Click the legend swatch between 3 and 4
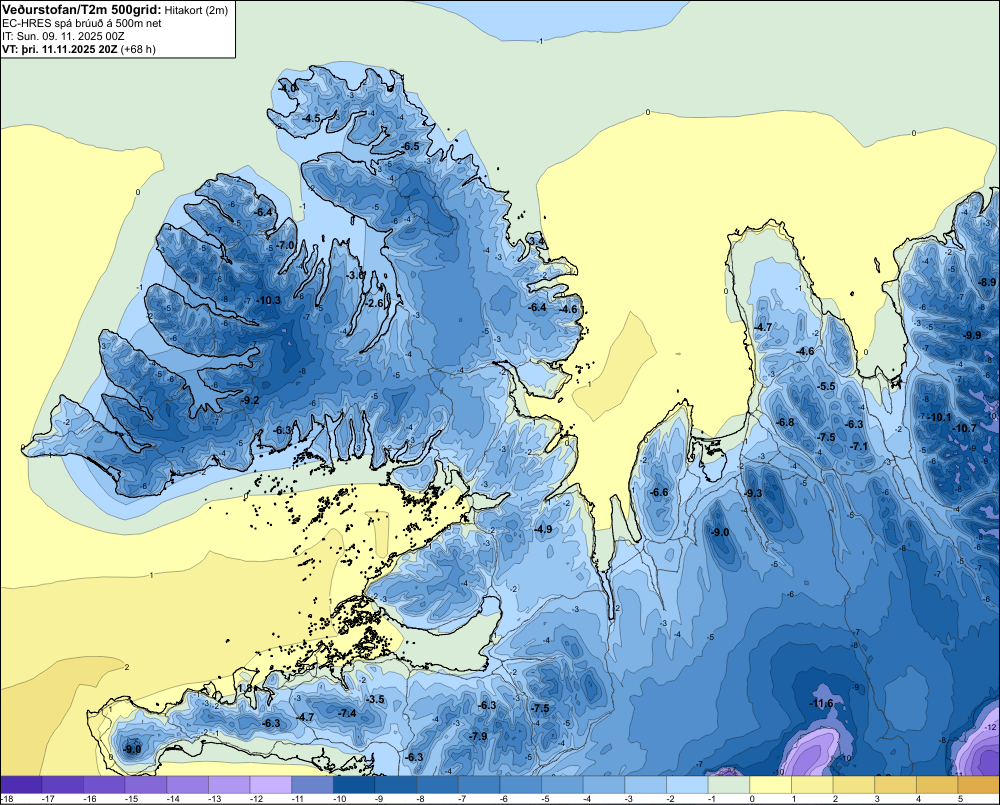Viewport: 1000px width, 805px height. point(895,785)
